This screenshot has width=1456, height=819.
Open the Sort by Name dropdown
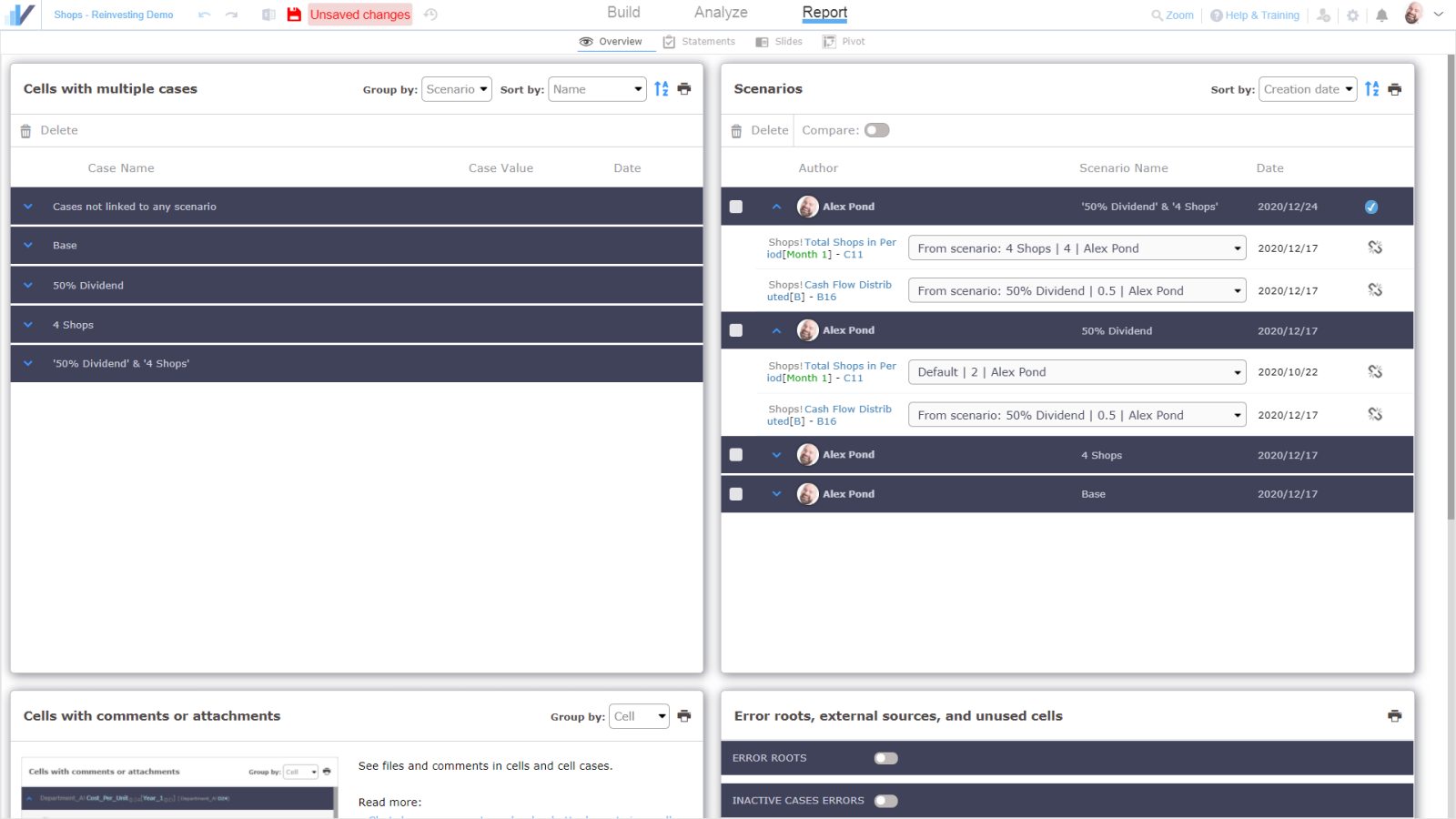click(597, 89)
